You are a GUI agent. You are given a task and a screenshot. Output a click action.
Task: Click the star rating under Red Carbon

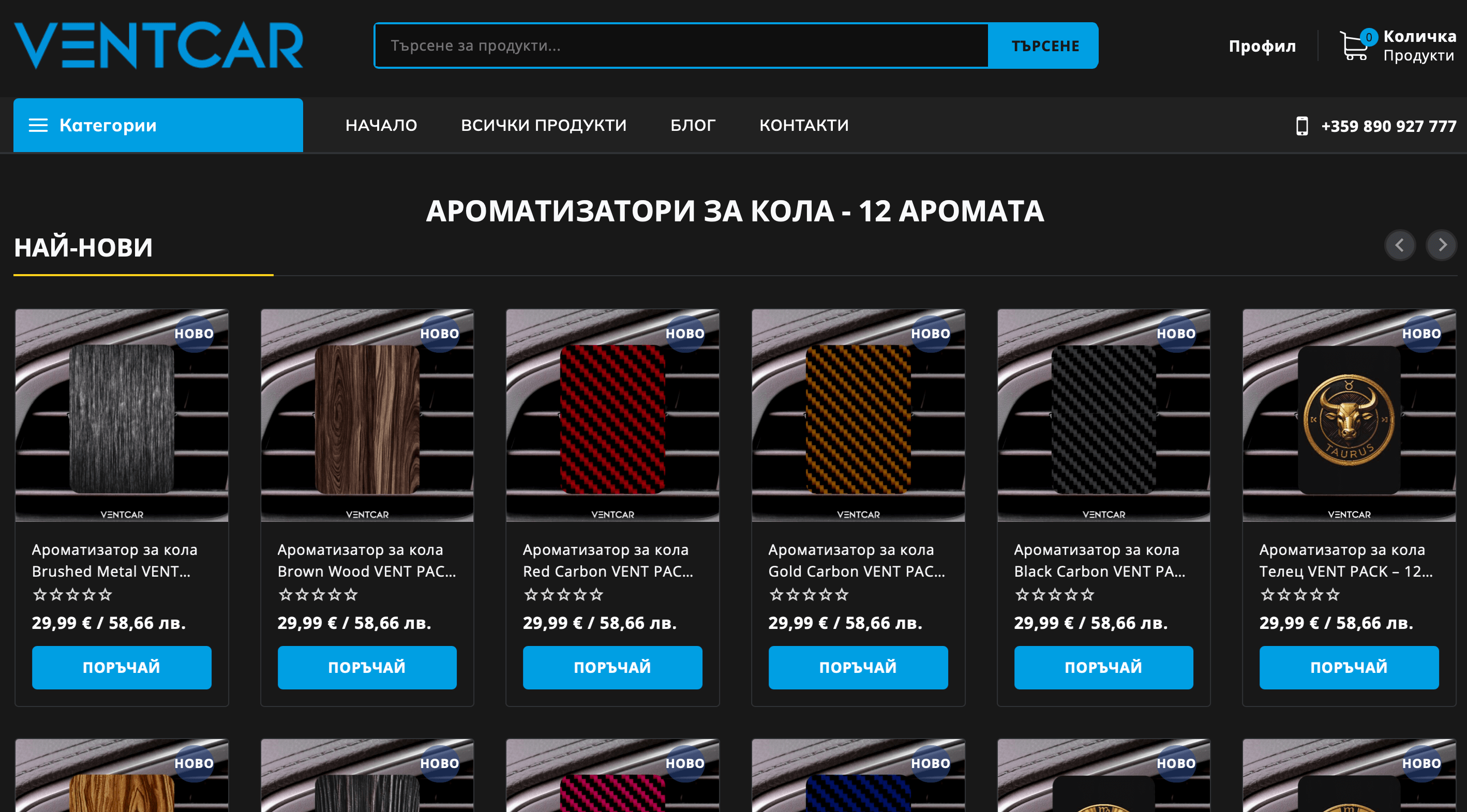pos(563,594)
